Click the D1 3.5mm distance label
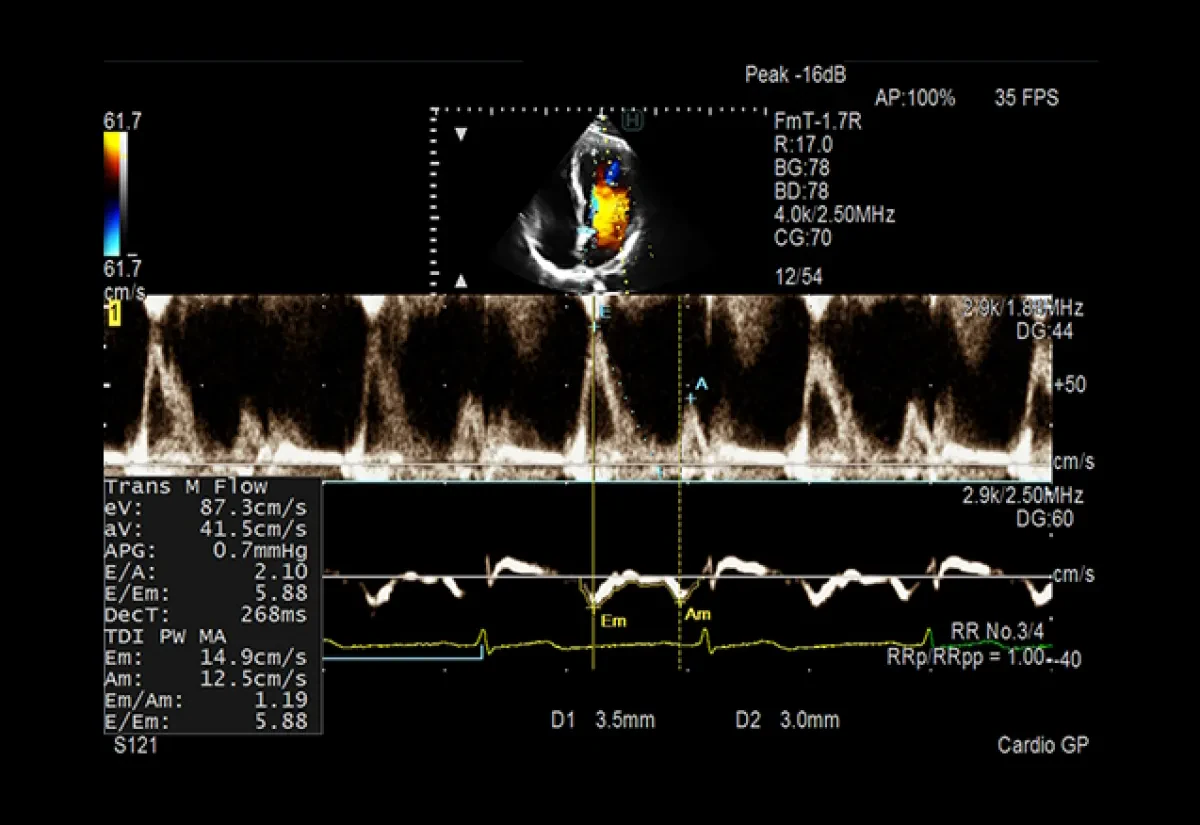The width and height of the screenshot is (1200, 825). [602, 720]
